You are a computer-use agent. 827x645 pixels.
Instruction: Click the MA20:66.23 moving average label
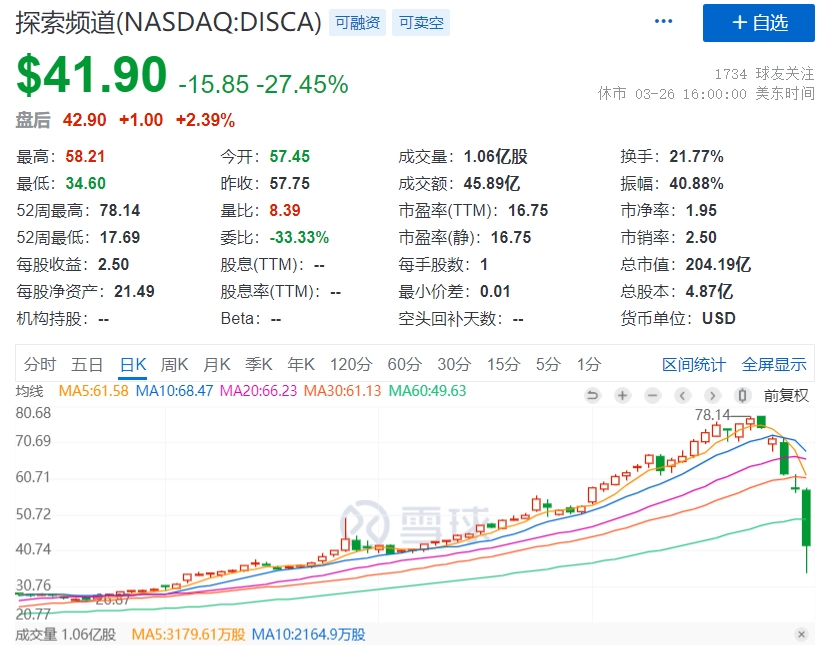[258, 391]
